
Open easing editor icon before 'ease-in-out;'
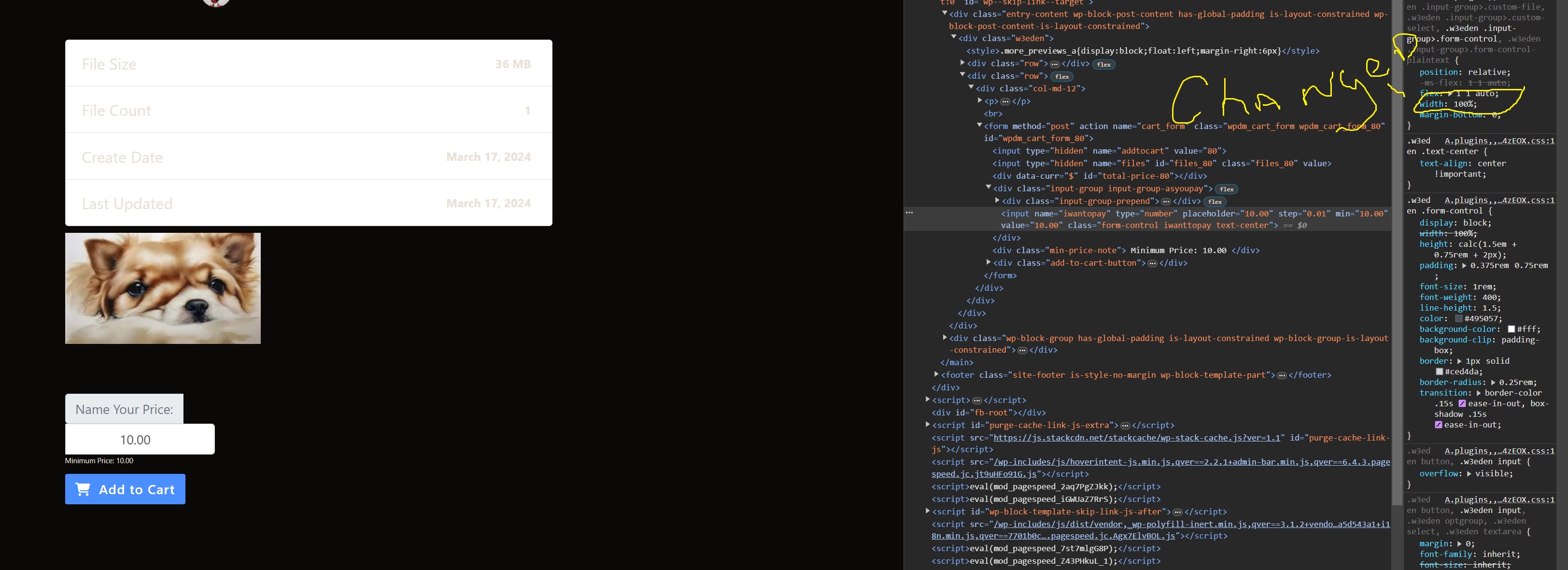click(x=1439, y=425)
